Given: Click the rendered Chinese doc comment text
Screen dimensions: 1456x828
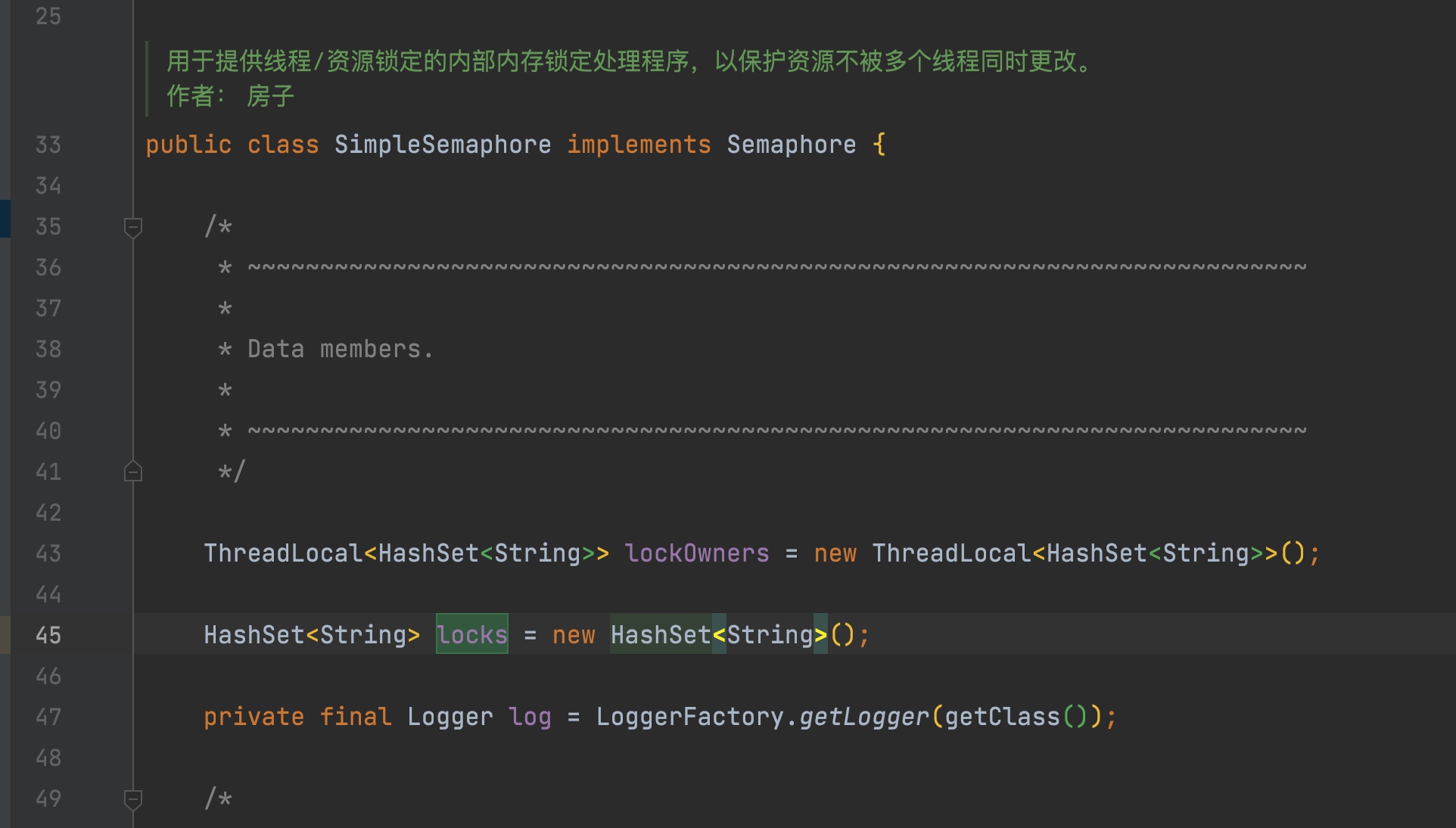Looking at the screenshot, I should (628, 61).
